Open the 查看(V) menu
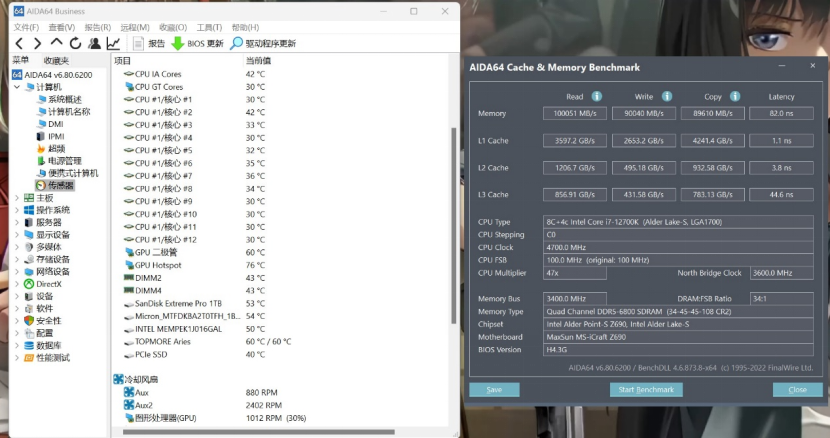The image size is (830, 438). tap(61, 27)
